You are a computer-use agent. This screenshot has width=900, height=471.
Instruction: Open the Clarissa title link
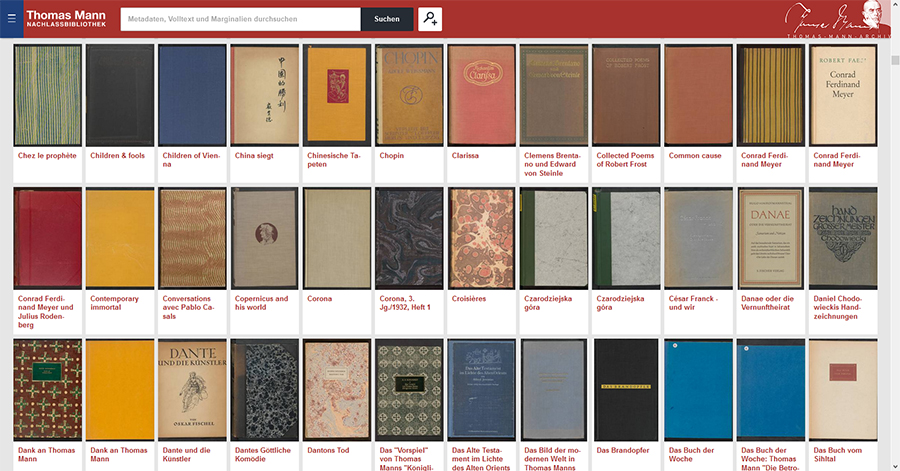tap(465, 155)
